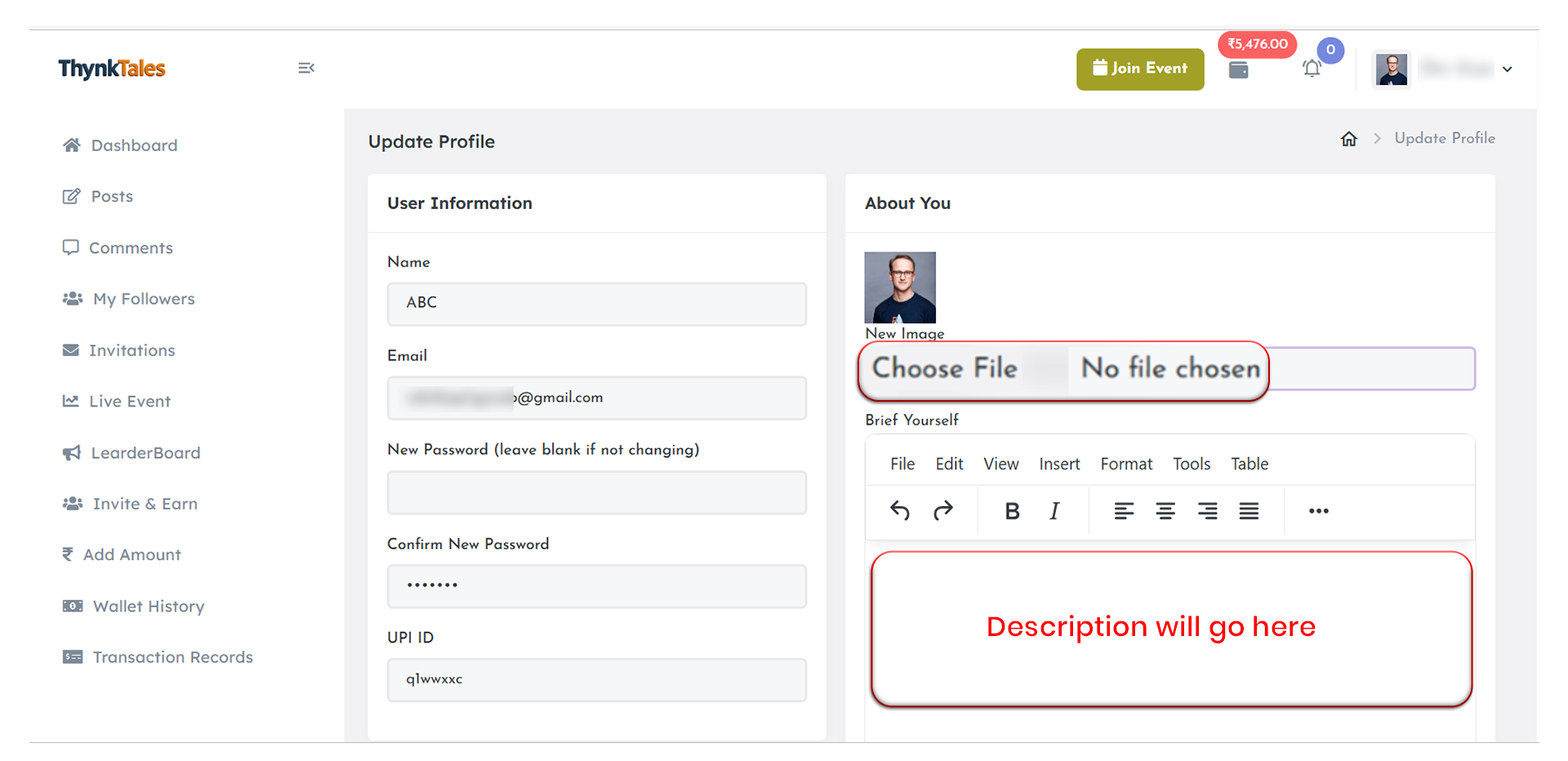This screenshot has width=1568, height=761.
Task: Open the Format menu in the editor
Action: click(1126, 463)
